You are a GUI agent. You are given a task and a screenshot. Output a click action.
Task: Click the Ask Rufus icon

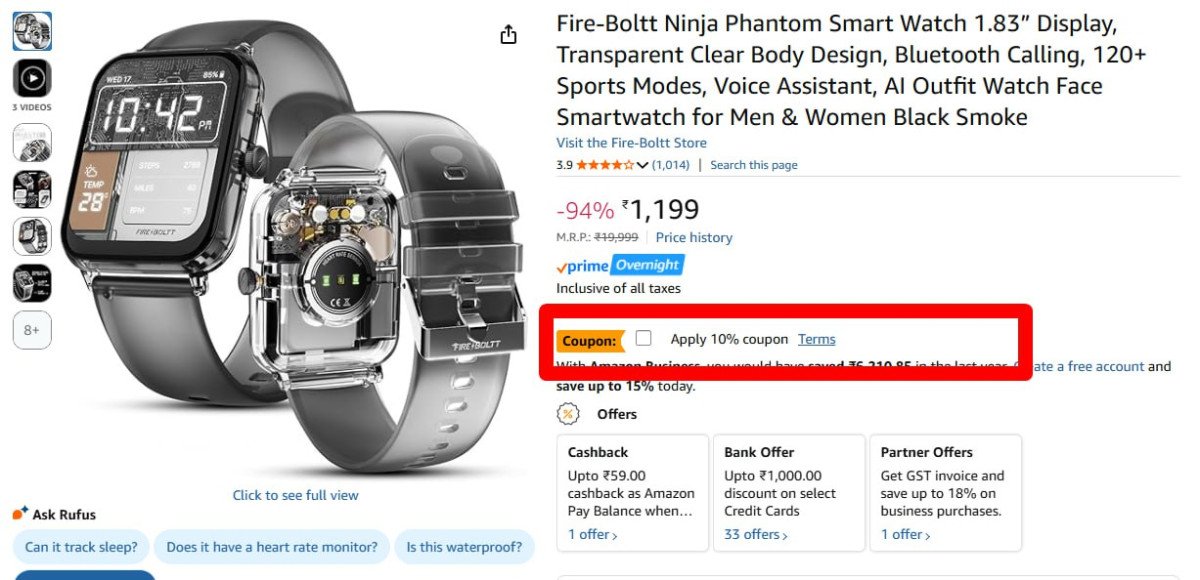point(20,514)
